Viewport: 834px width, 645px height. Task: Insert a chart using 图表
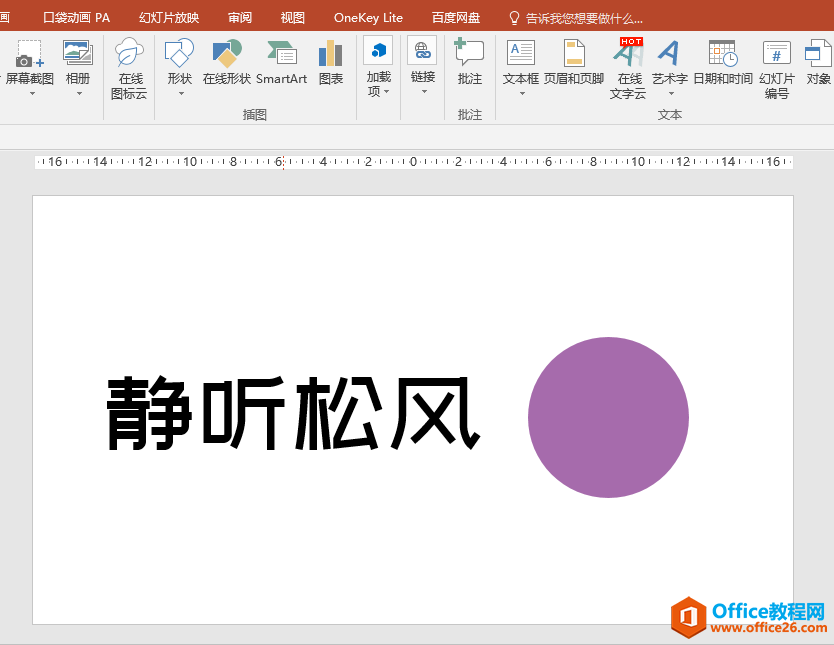click(x=330, y=65)
